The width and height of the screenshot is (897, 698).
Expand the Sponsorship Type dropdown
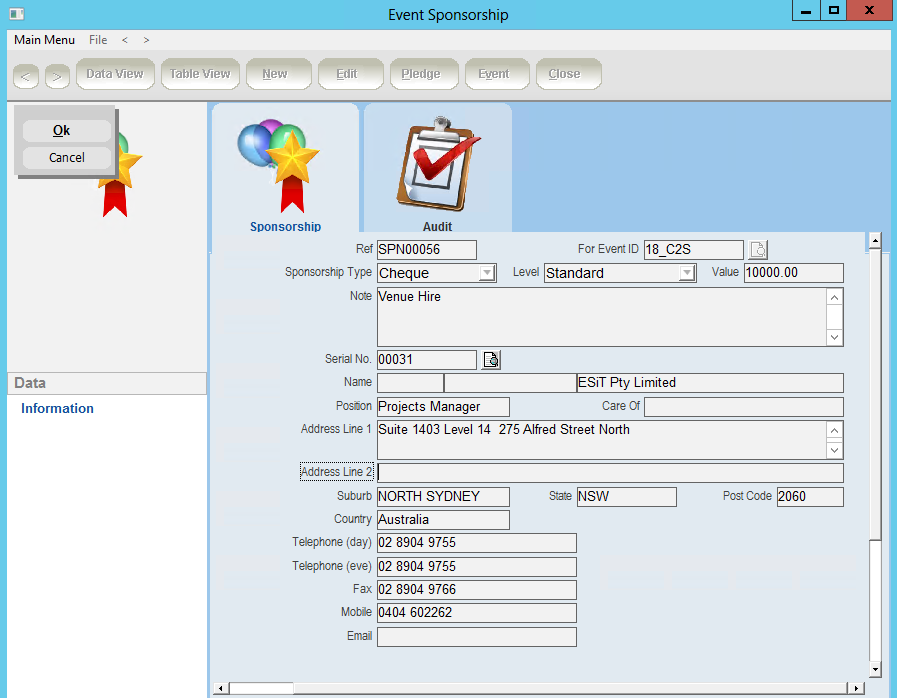pyautogui.click(x=487, y=273)
